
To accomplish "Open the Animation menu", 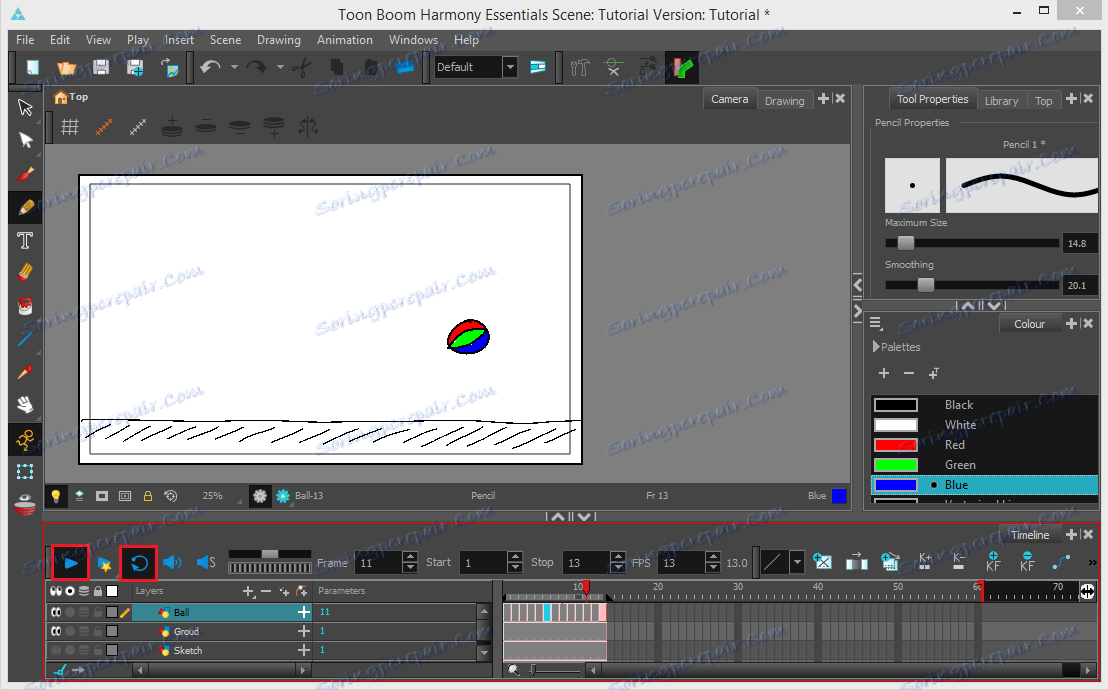I will pyautogui.click(x=344, y=40).
